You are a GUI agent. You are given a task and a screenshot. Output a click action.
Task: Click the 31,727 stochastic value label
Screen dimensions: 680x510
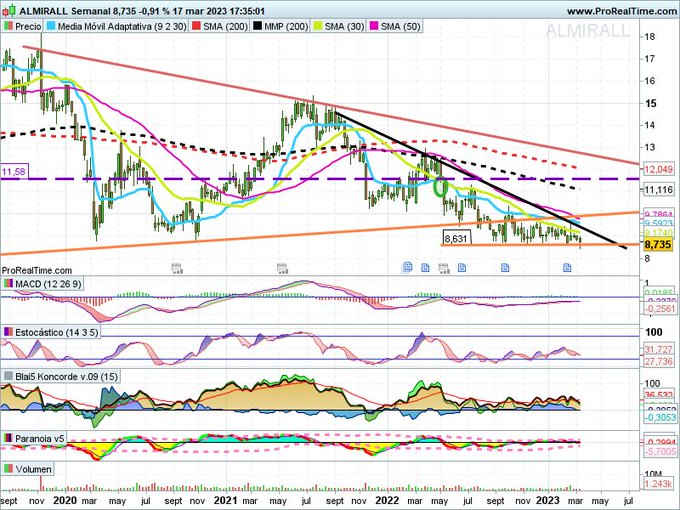click(x=658, y=349)
